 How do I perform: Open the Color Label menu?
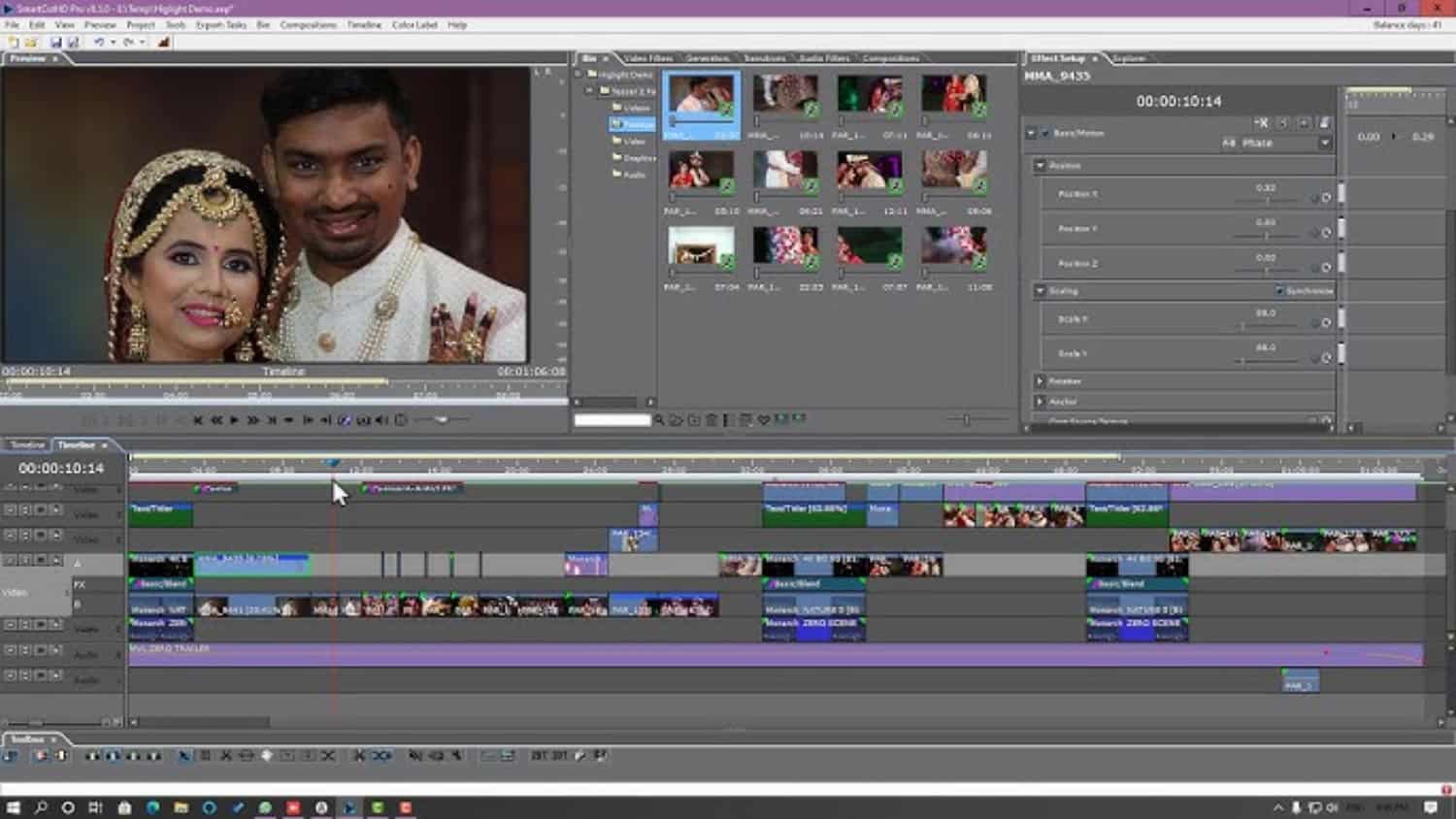point(414,25)
